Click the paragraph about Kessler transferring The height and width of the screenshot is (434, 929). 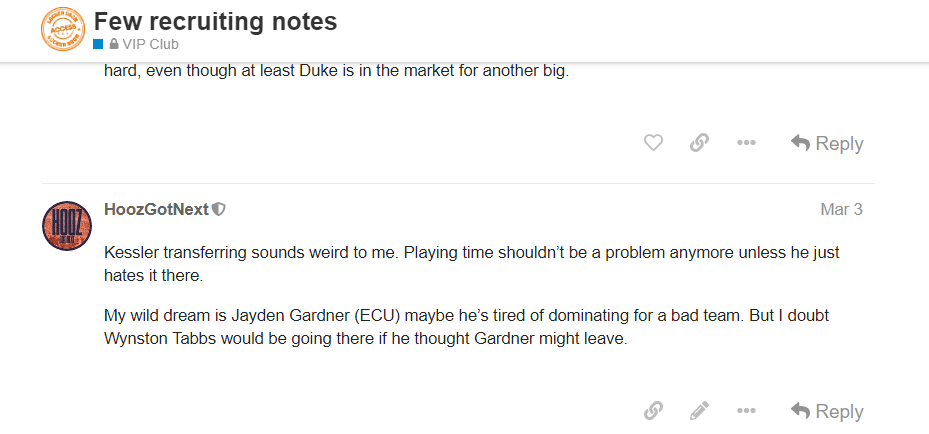pyautogui.click(x=471, y=263)
